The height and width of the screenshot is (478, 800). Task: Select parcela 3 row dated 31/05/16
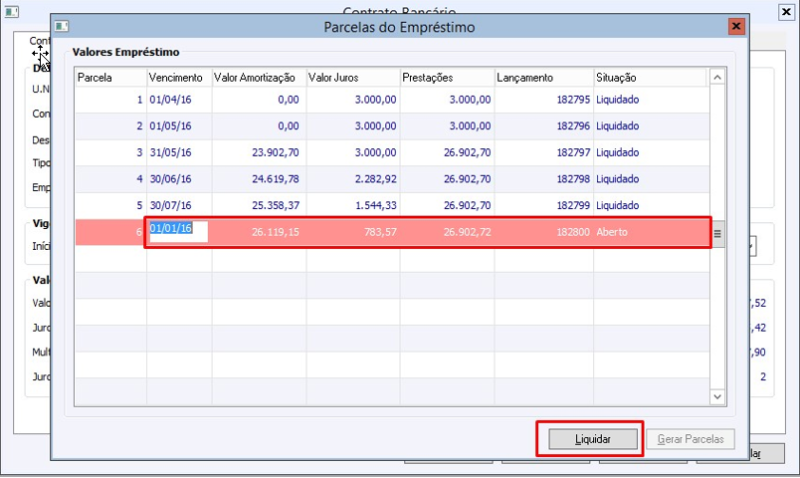click(392, 153)
